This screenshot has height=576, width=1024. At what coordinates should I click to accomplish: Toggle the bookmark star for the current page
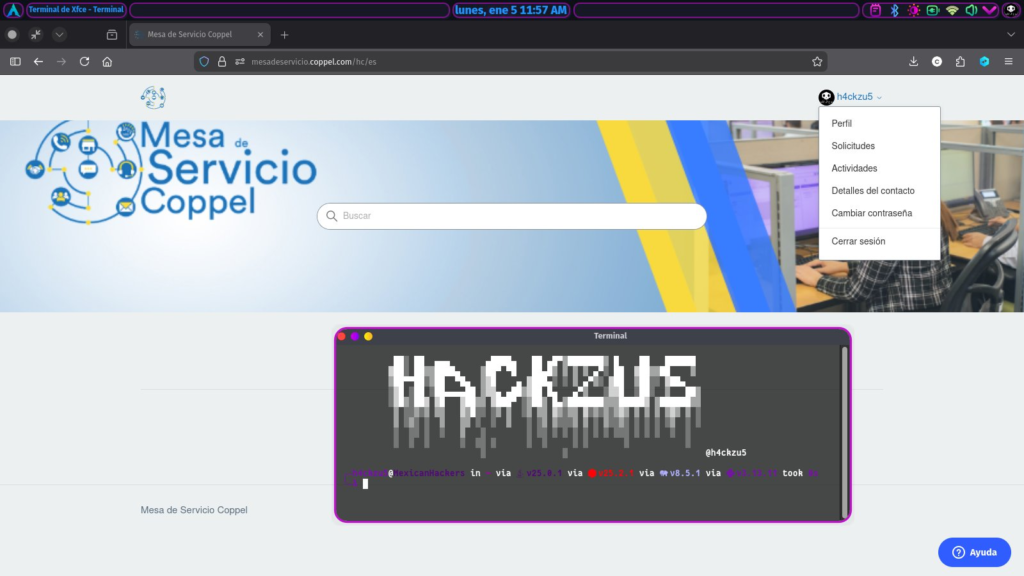coord(817,61)
